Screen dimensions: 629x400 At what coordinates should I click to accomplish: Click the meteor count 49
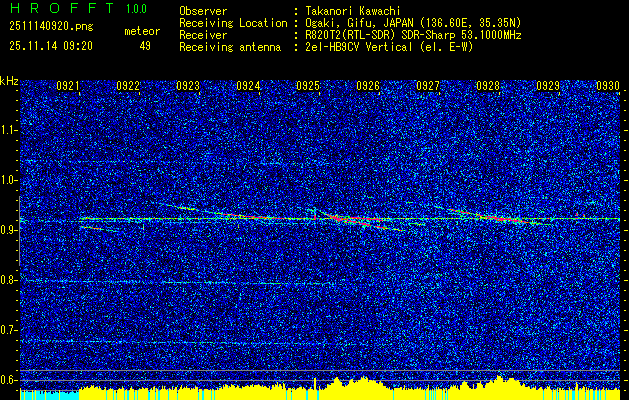[145, 46]
